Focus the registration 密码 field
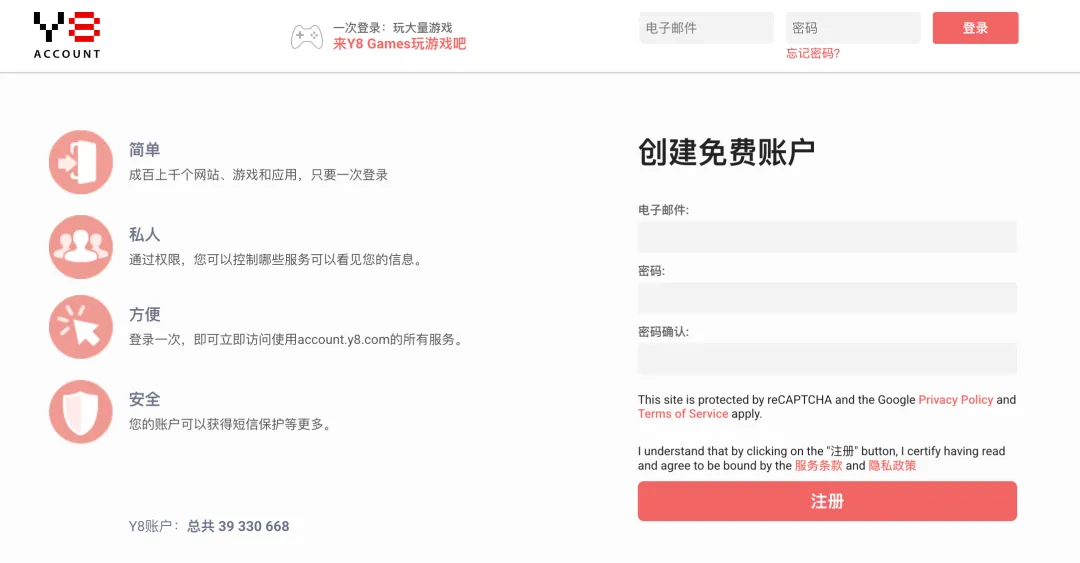This screenshot has width=1080, height=563. (x=827, y=298)
